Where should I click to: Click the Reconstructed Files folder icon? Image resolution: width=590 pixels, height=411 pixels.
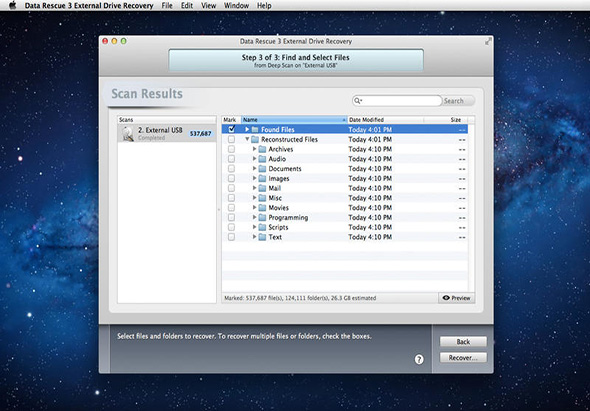coord(255,140)
